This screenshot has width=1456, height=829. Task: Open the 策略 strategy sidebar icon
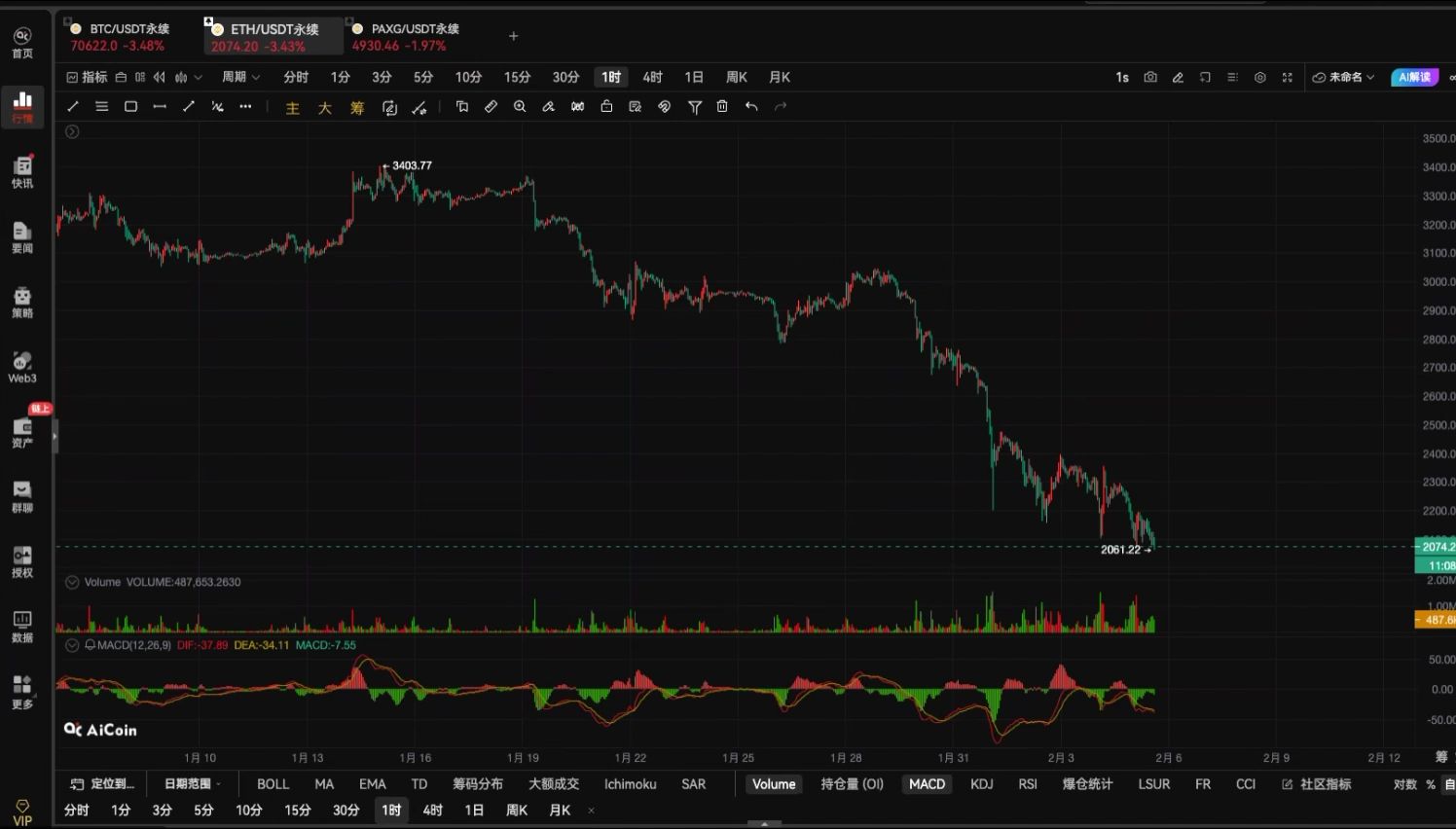pyautogui.click(x=22, y=303)
